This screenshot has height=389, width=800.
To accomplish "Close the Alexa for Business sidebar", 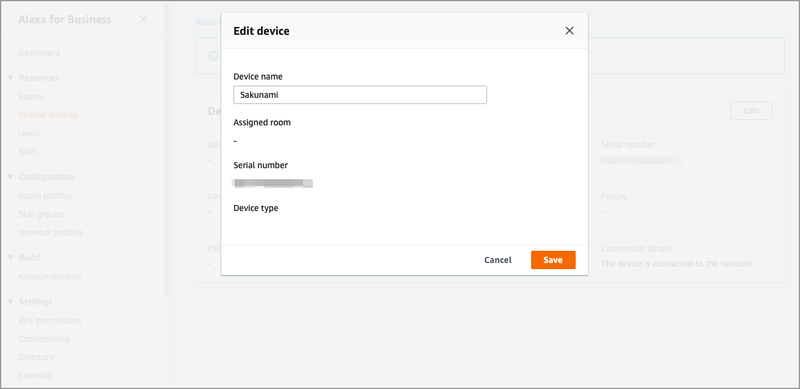I will 143,19.
